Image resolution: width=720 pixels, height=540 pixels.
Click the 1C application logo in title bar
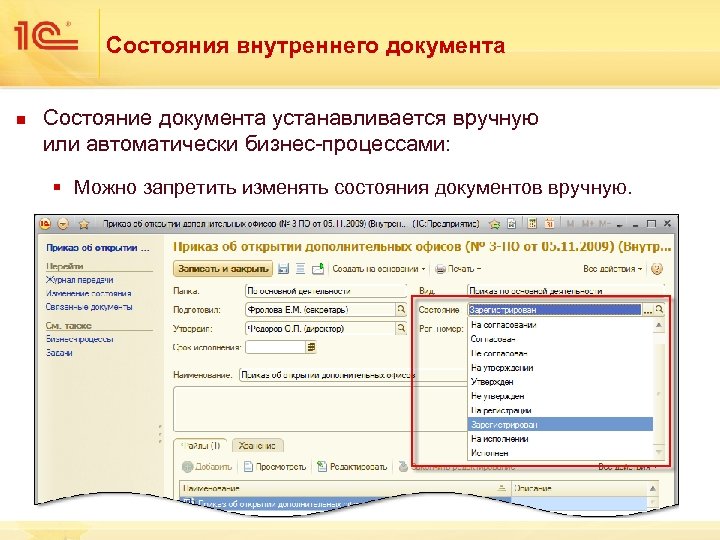point(45,224)
